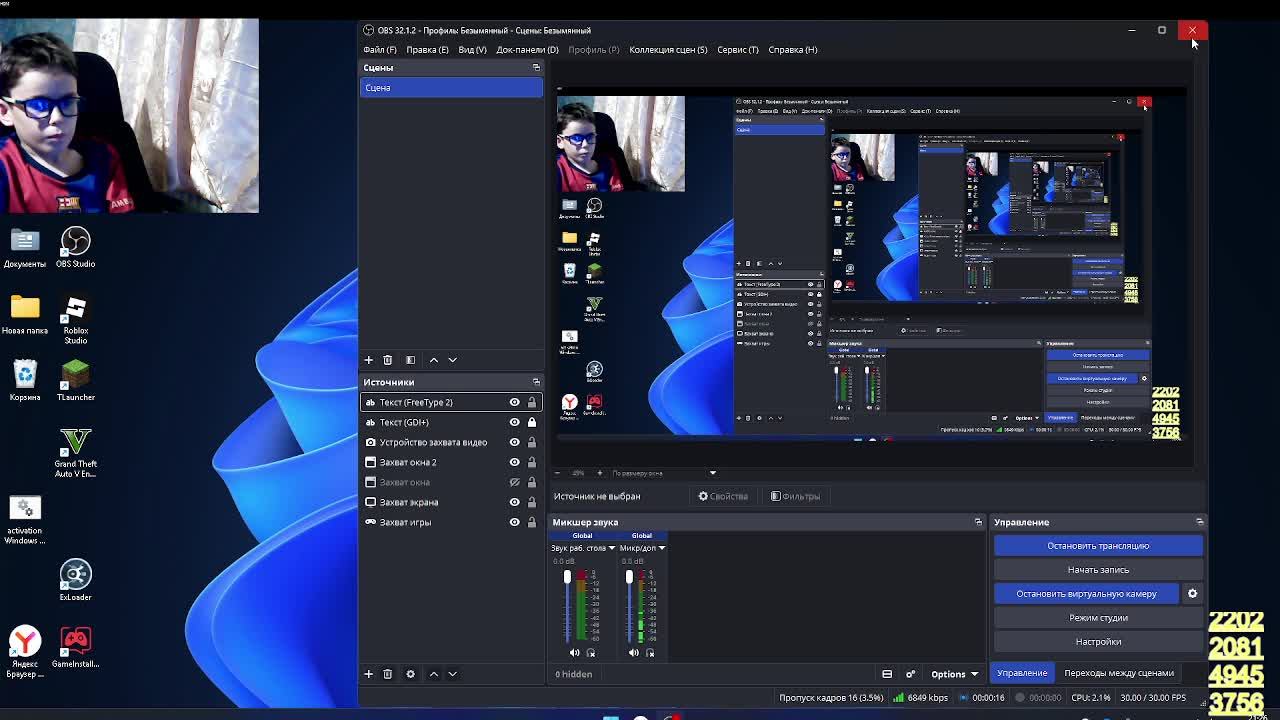Screen dimensions: 1280x720
Task: Open the Сервис (T) menu
Action: (x=737, y=49)
